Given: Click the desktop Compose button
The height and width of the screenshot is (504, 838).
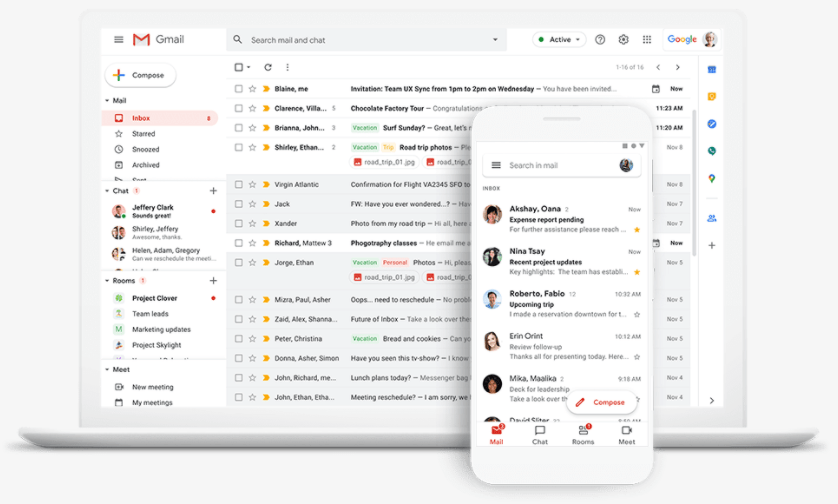Looking at the screenshot, I should (x=141, y=75).
